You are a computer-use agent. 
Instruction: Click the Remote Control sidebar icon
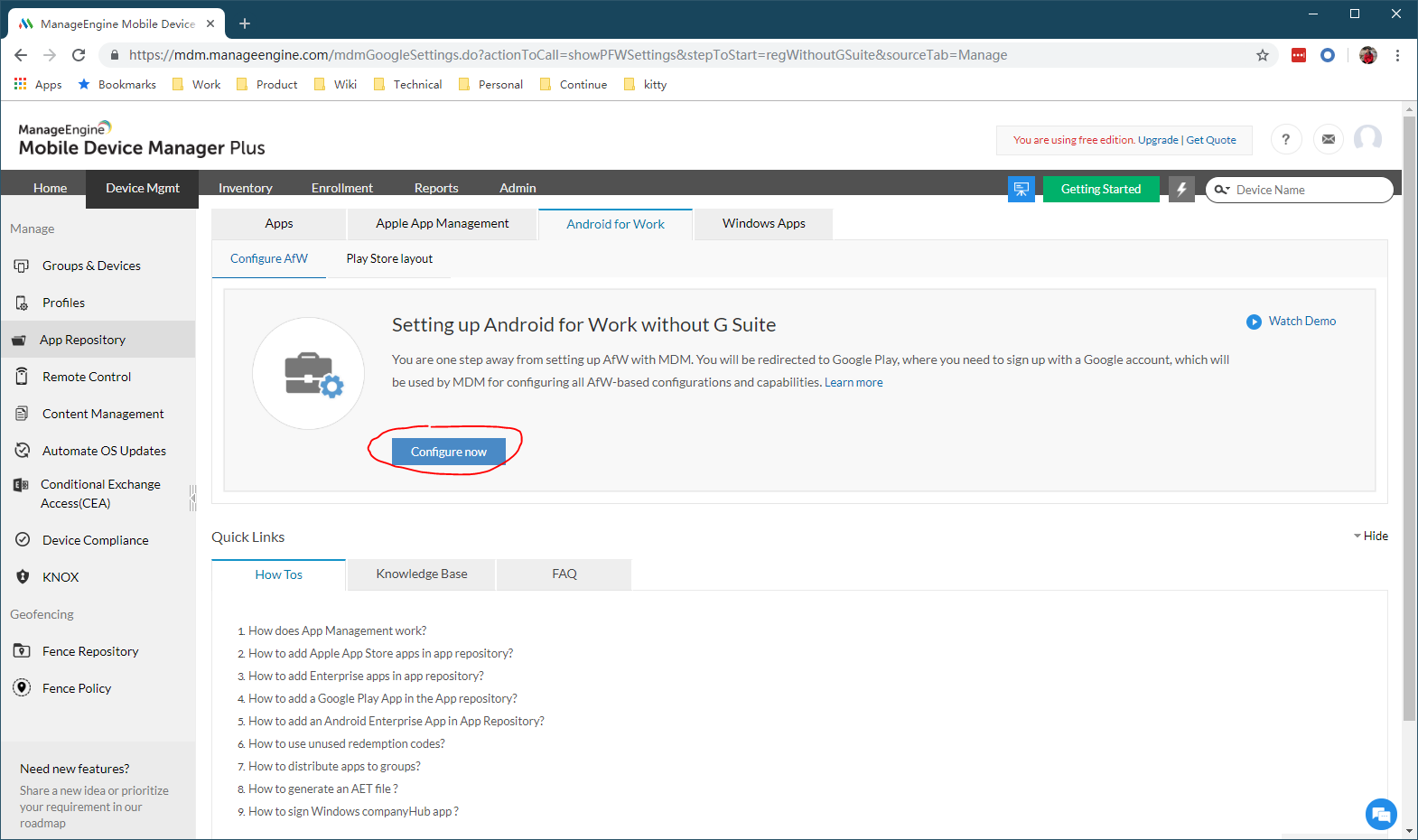[x=22, y=377]
